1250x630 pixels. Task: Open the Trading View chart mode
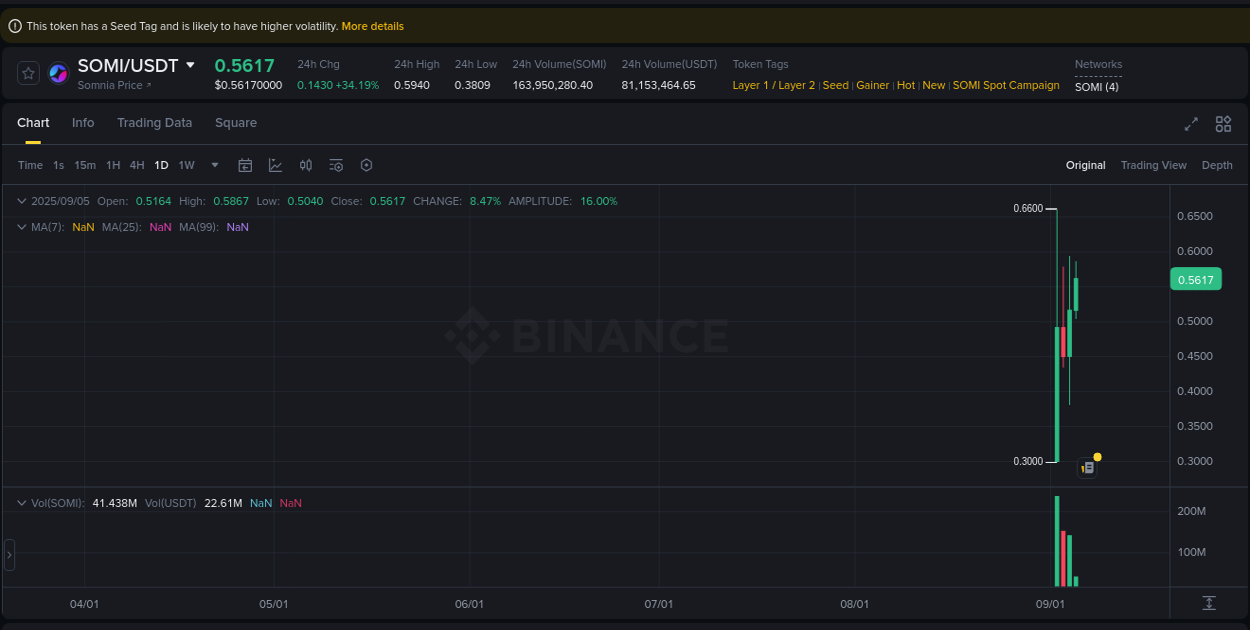coord(1153,165)
